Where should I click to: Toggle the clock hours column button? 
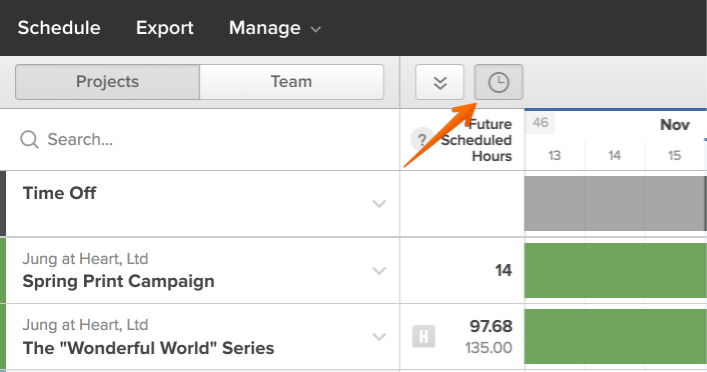point(499,82)
